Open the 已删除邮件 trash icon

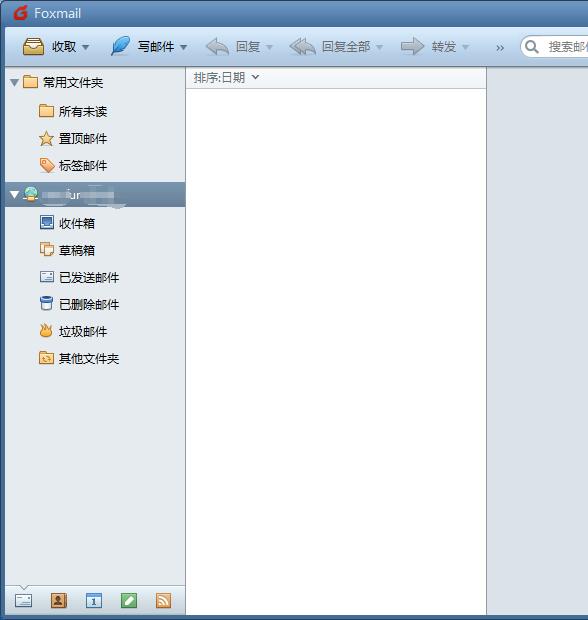point(46,303)
